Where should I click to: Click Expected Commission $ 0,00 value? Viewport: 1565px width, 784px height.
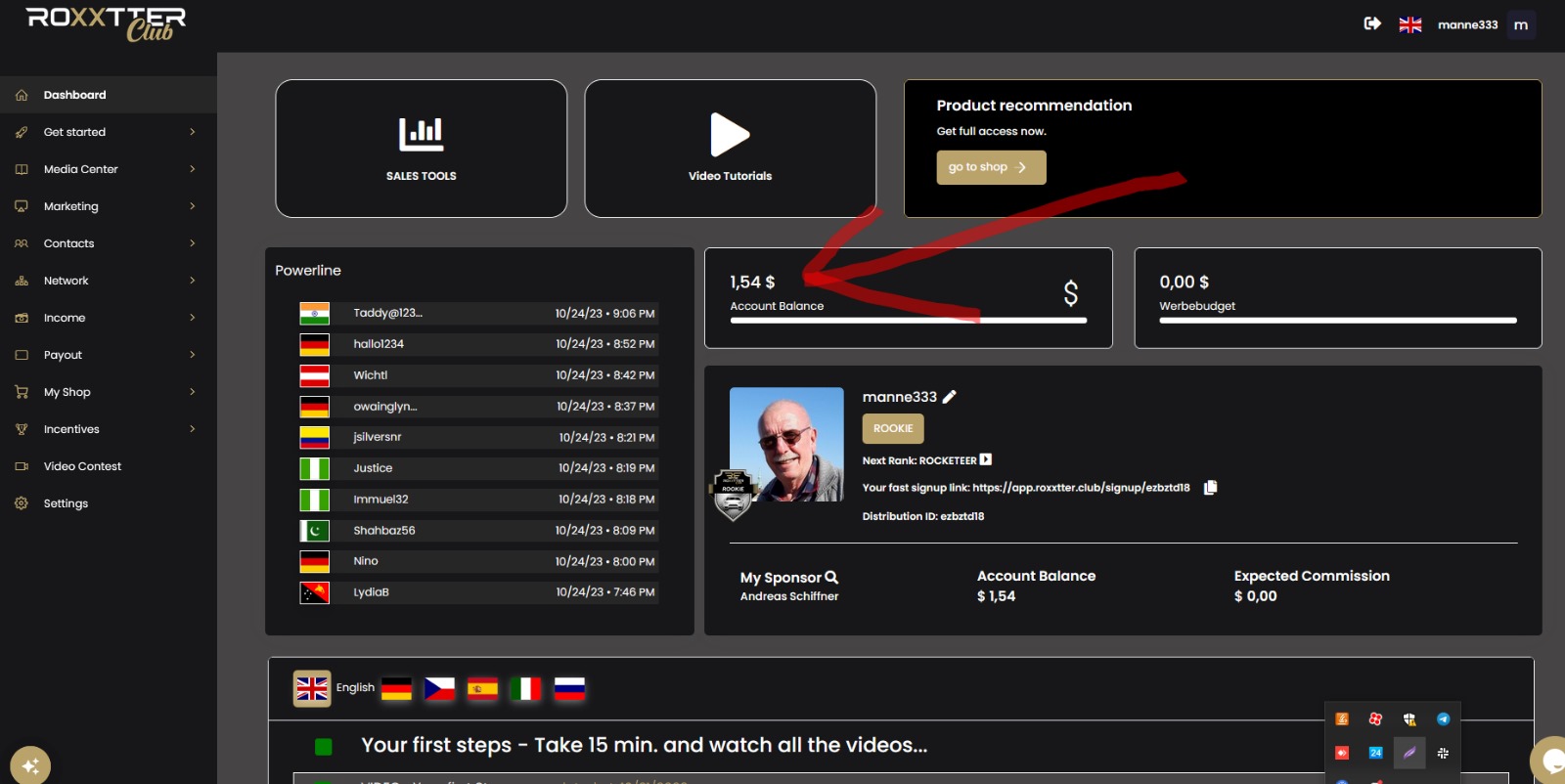(x=1256, y=596)
